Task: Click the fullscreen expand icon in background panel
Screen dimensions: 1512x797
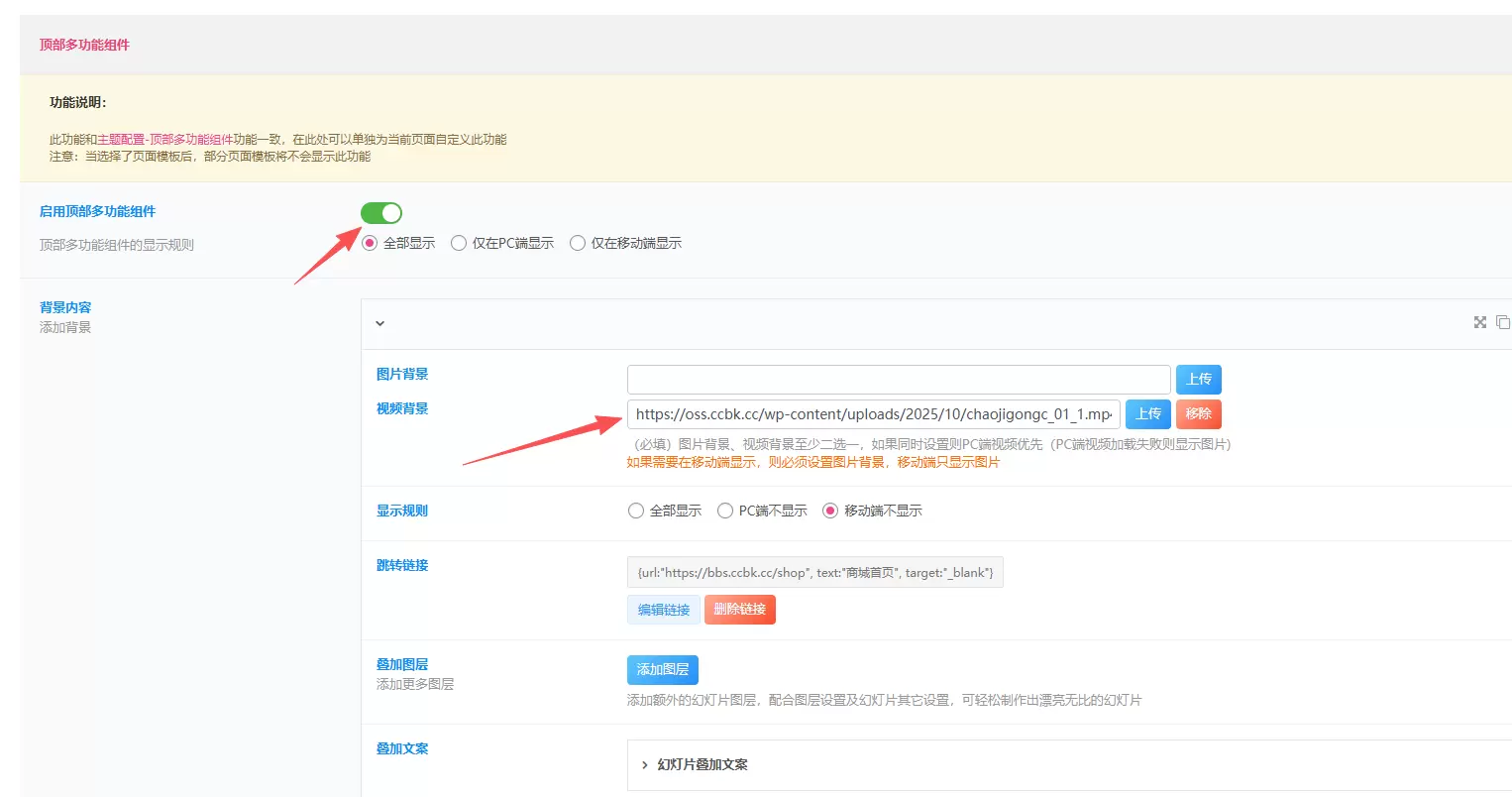Action: pos(1480,322)
